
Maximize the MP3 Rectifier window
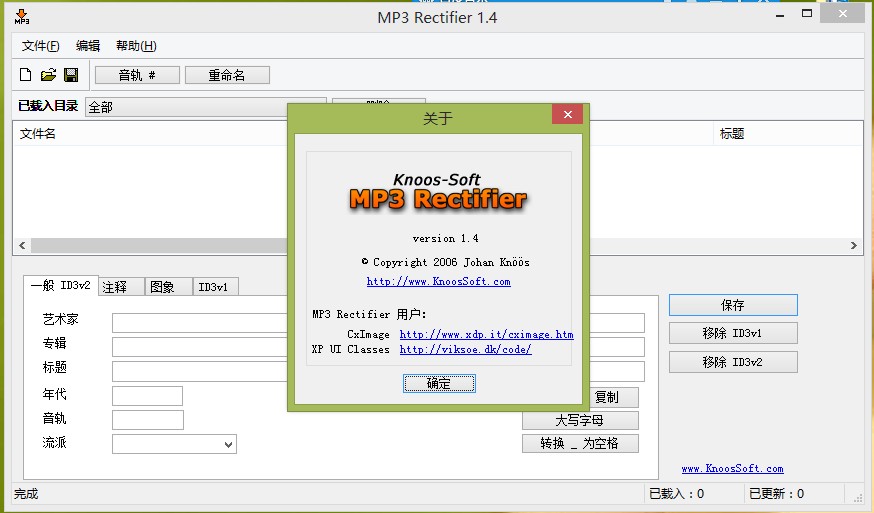[807, 13]
